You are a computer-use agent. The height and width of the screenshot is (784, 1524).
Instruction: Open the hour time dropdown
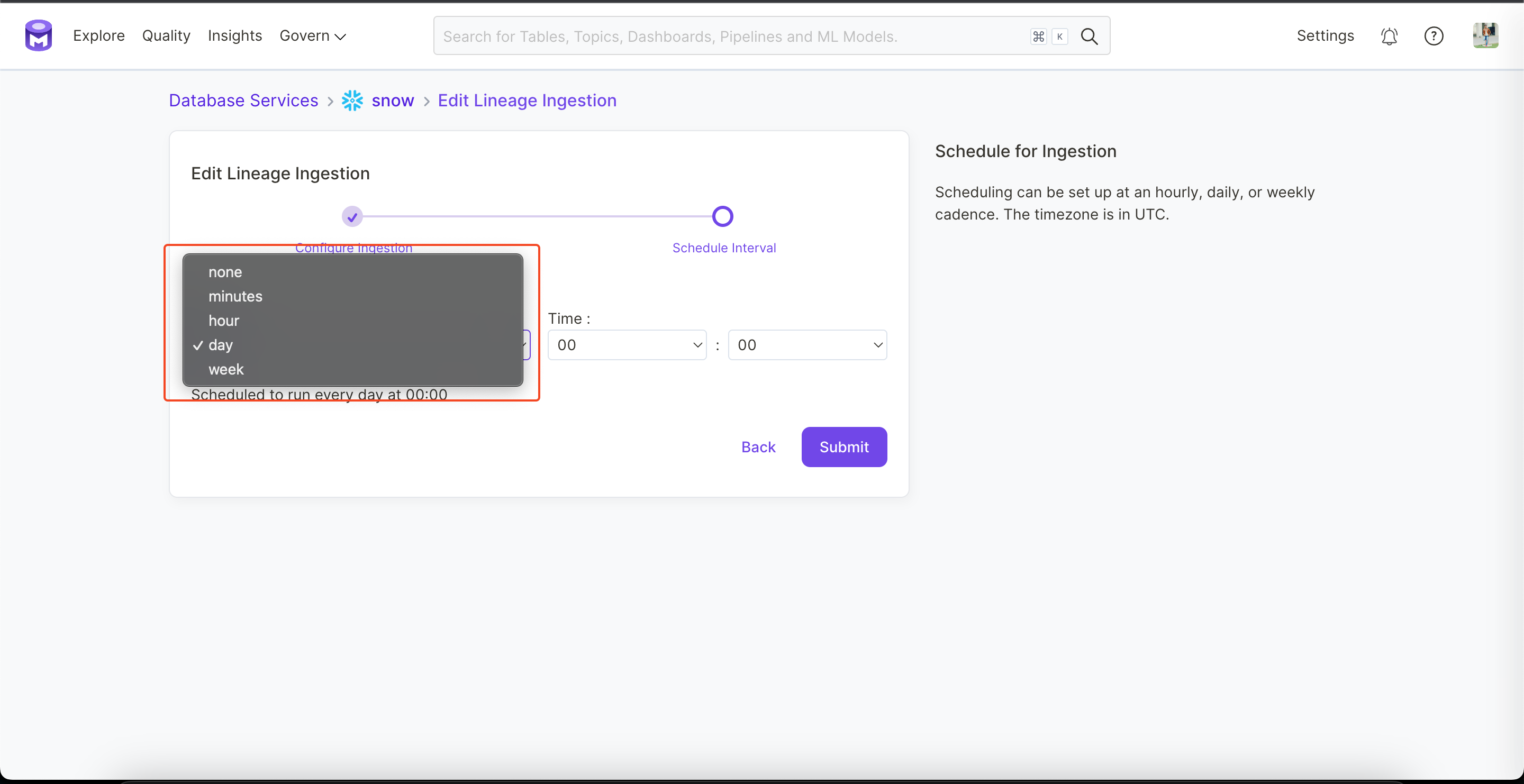(627, 345)
